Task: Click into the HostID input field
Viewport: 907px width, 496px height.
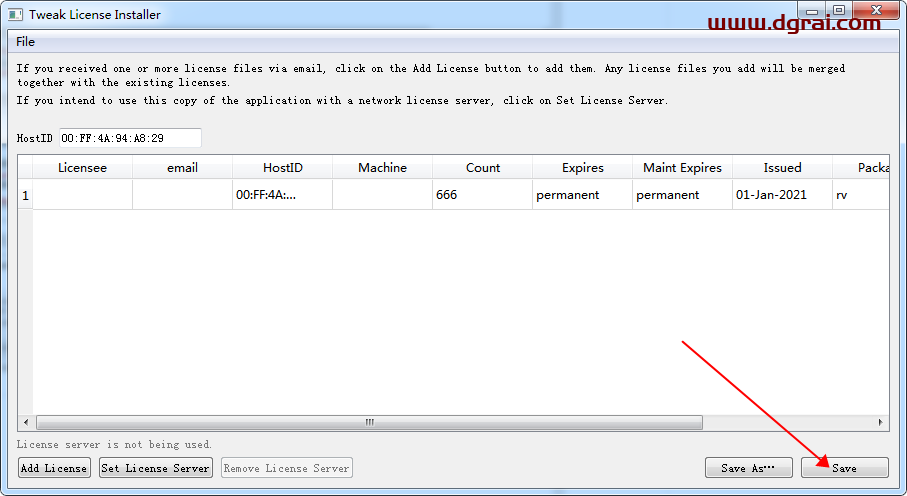Action: 129,138
